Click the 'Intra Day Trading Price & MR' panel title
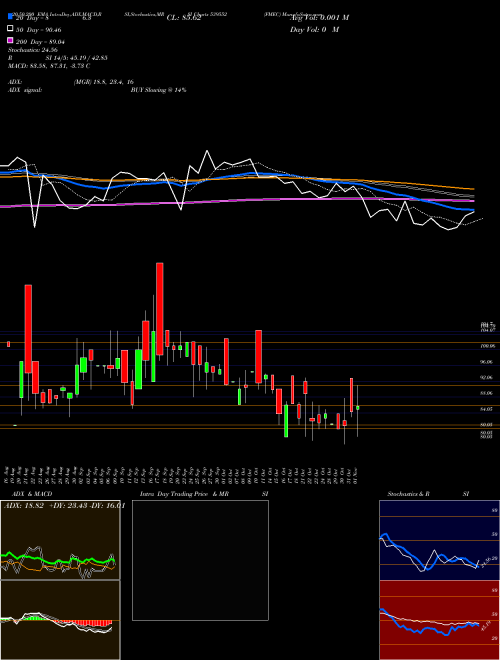 tap(184, 494)
